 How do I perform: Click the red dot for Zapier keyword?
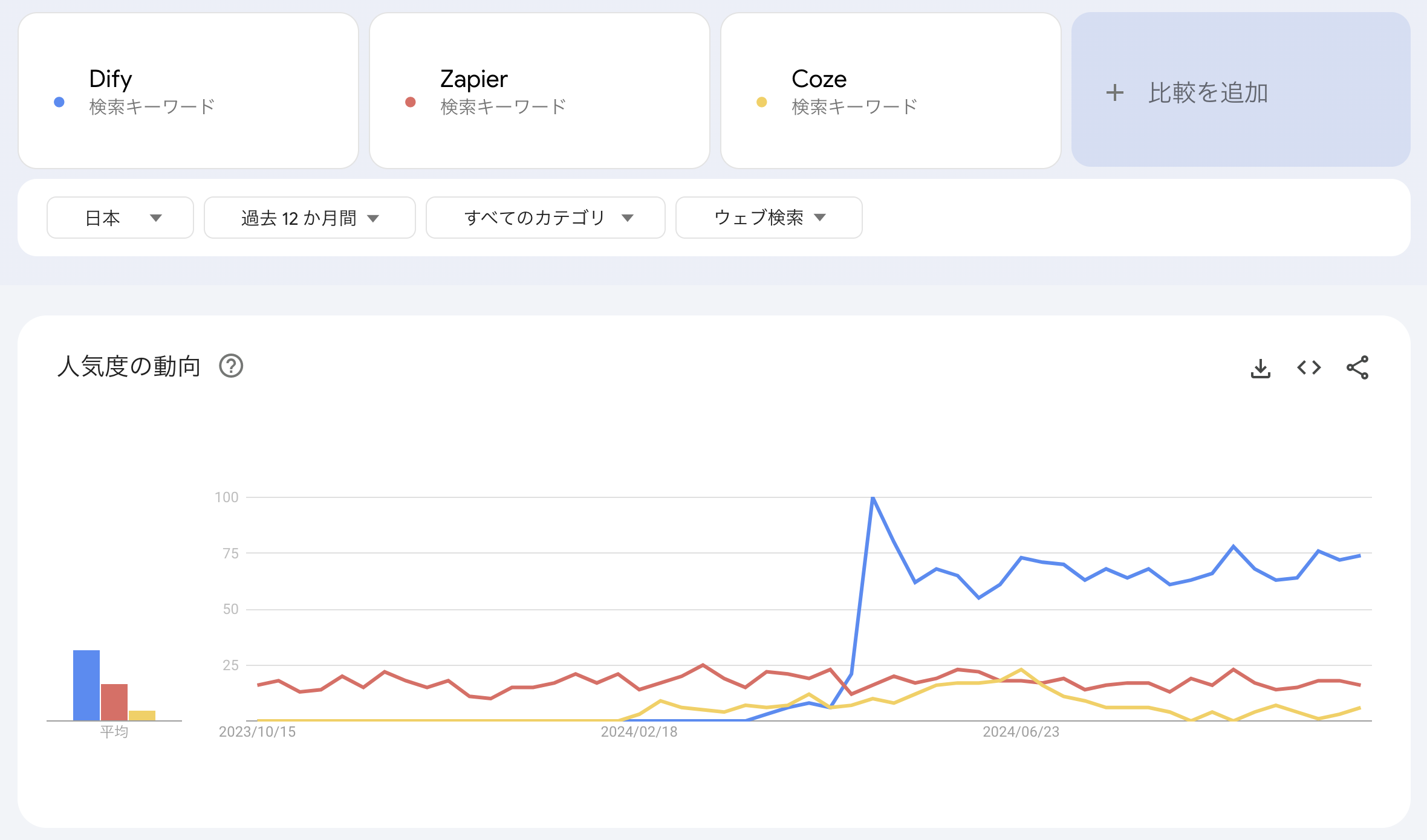[411, 102]
